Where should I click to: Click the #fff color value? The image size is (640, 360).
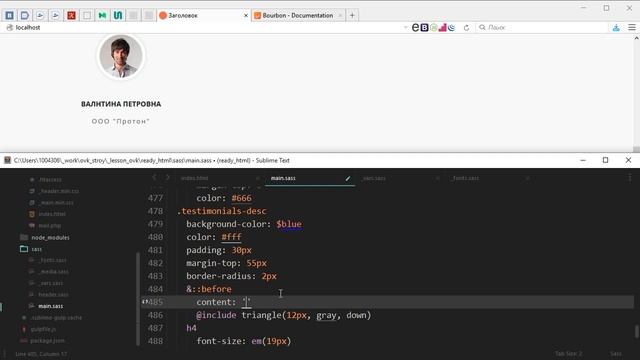tap(231, 237)
